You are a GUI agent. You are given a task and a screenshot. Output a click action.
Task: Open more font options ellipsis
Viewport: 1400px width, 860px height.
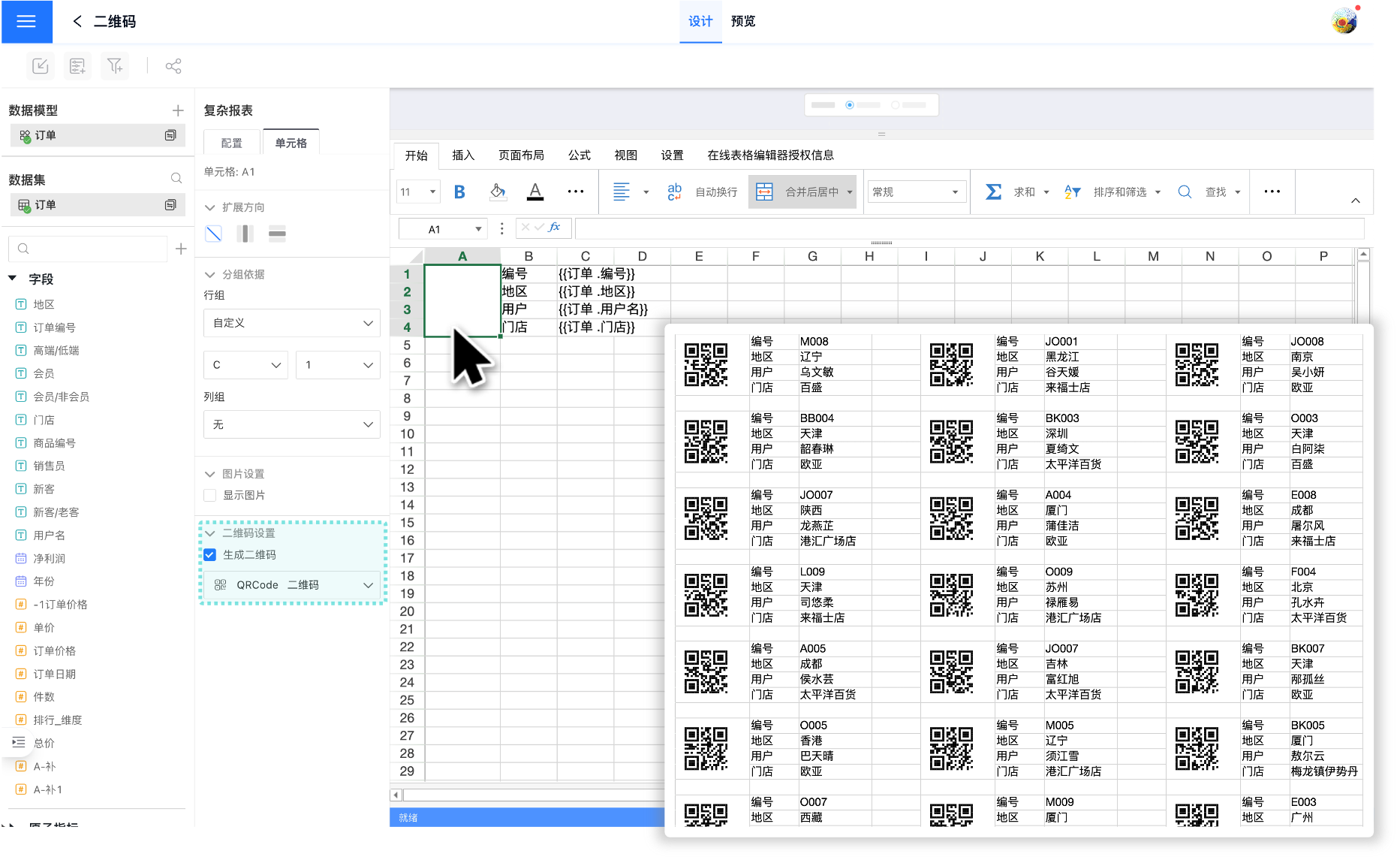[x=575, y=192]
